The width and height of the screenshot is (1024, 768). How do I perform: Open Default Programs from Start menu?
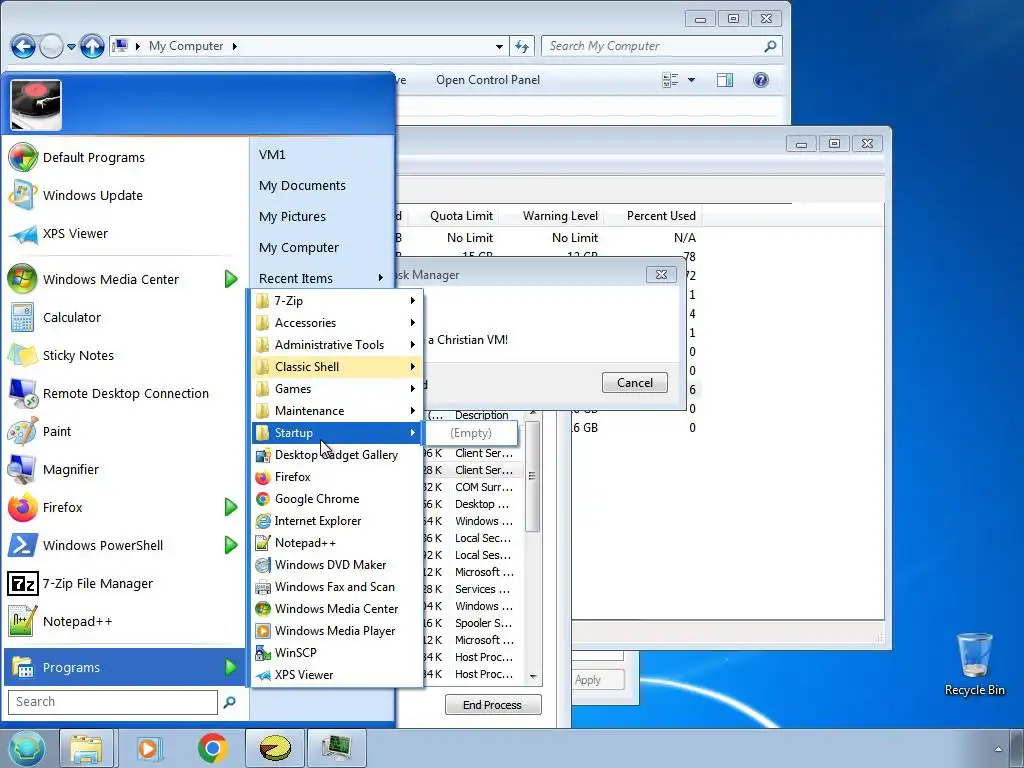(124, 157)
